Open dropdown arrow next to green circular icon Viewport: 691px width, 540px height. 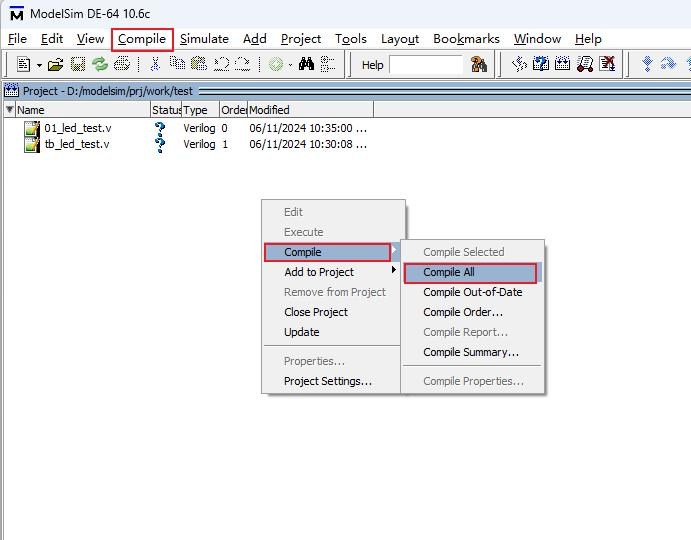[x=290, y=65]
